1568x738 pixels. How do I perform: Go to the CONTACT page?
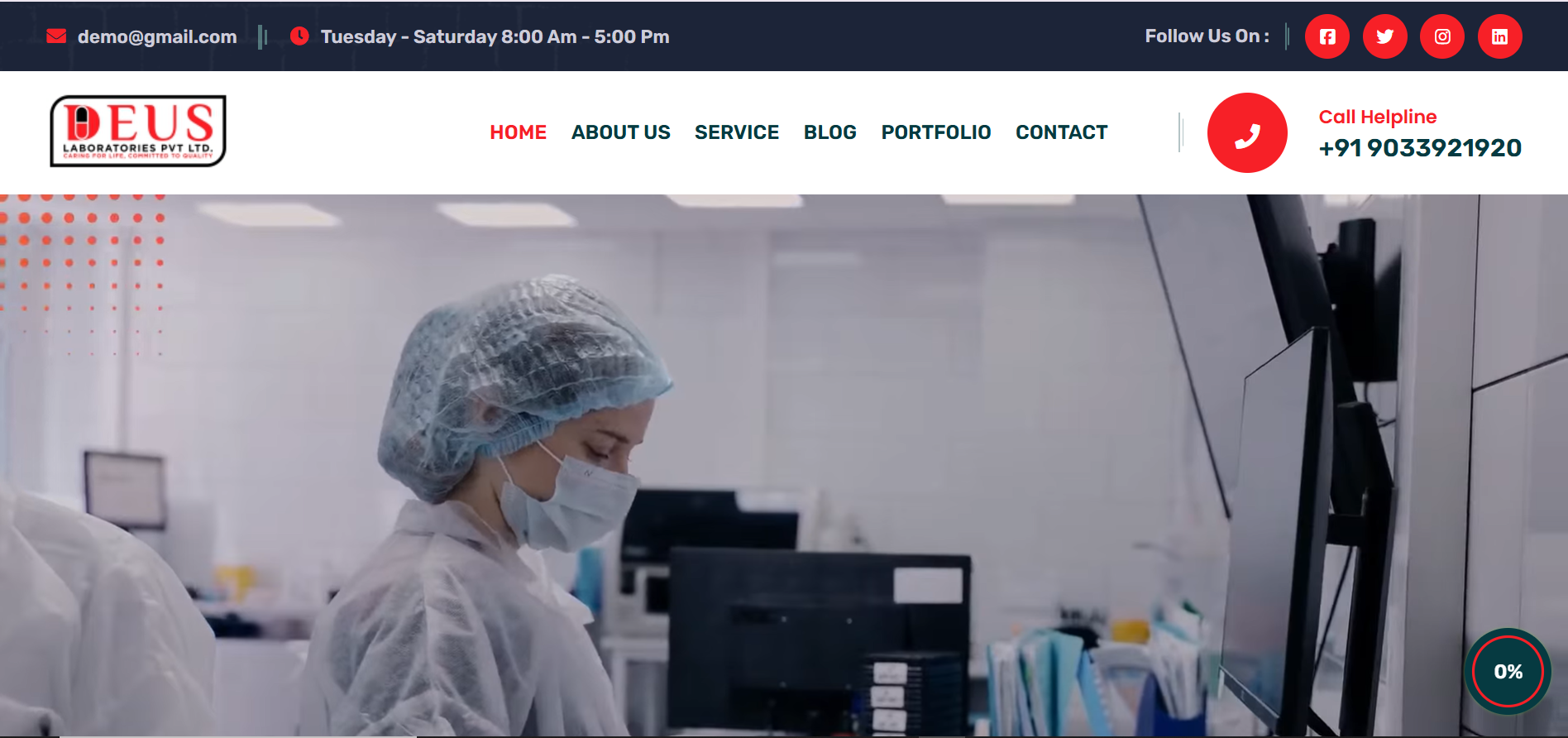(1061, 132)
